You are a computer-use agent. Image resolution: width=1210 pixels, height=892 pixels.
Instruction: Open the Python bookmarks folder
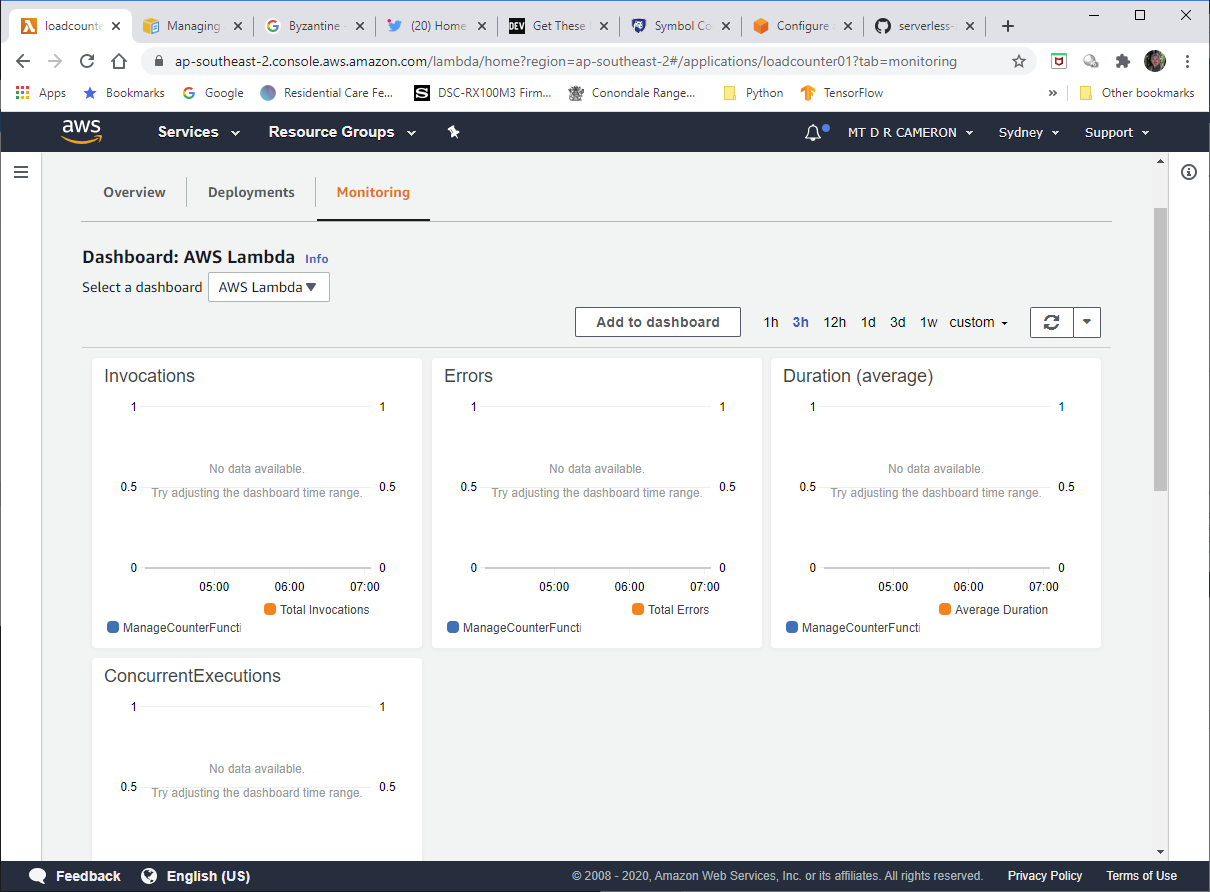[753, 93]
